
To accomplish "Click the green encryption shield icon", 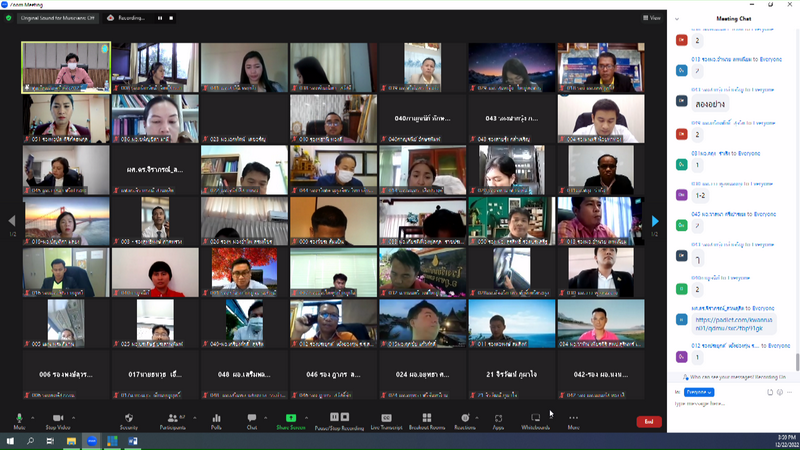I will (x=9, y=18).
